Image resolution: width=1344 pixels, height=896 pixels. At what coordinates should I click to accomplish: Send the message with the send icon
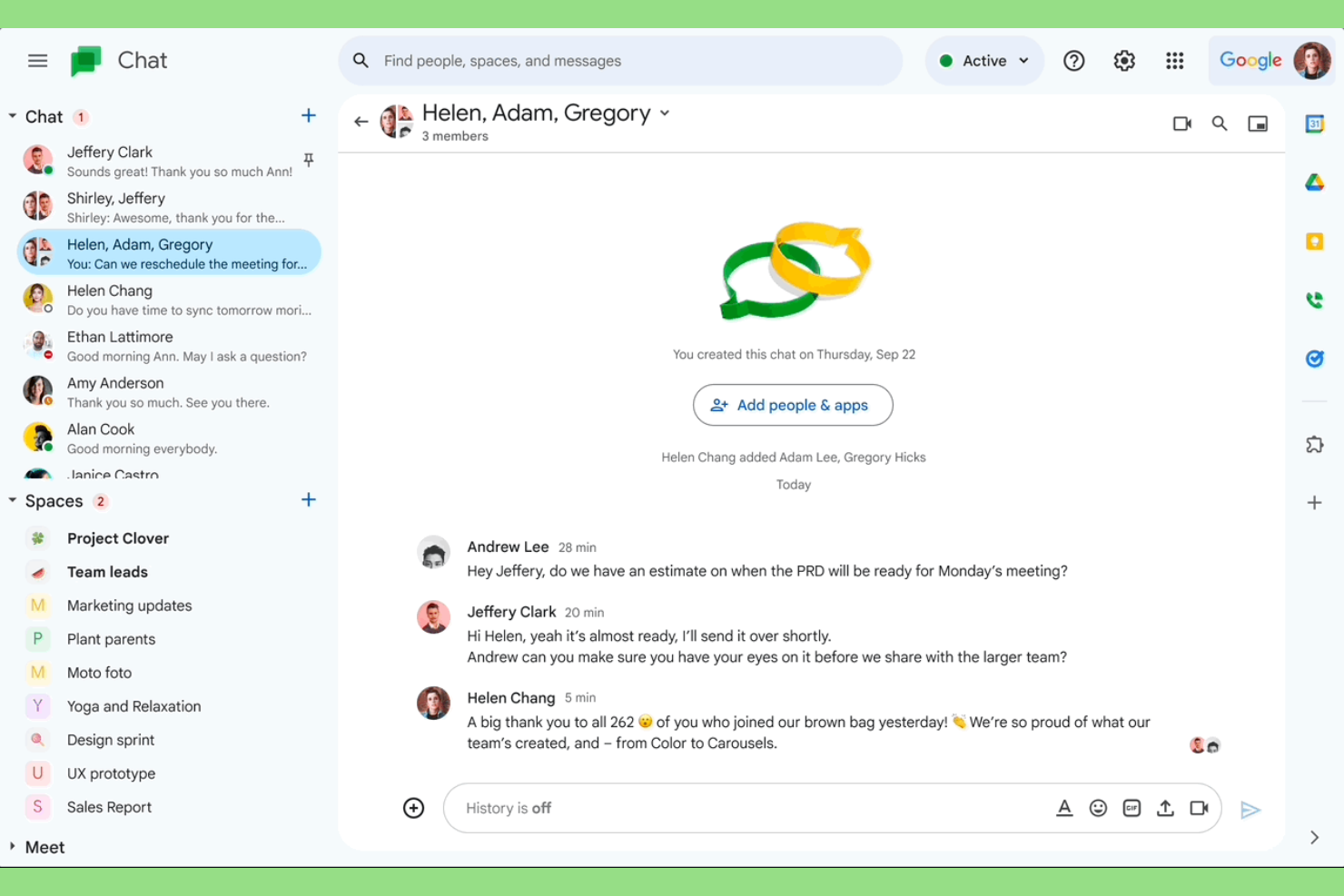[1251, 809]
